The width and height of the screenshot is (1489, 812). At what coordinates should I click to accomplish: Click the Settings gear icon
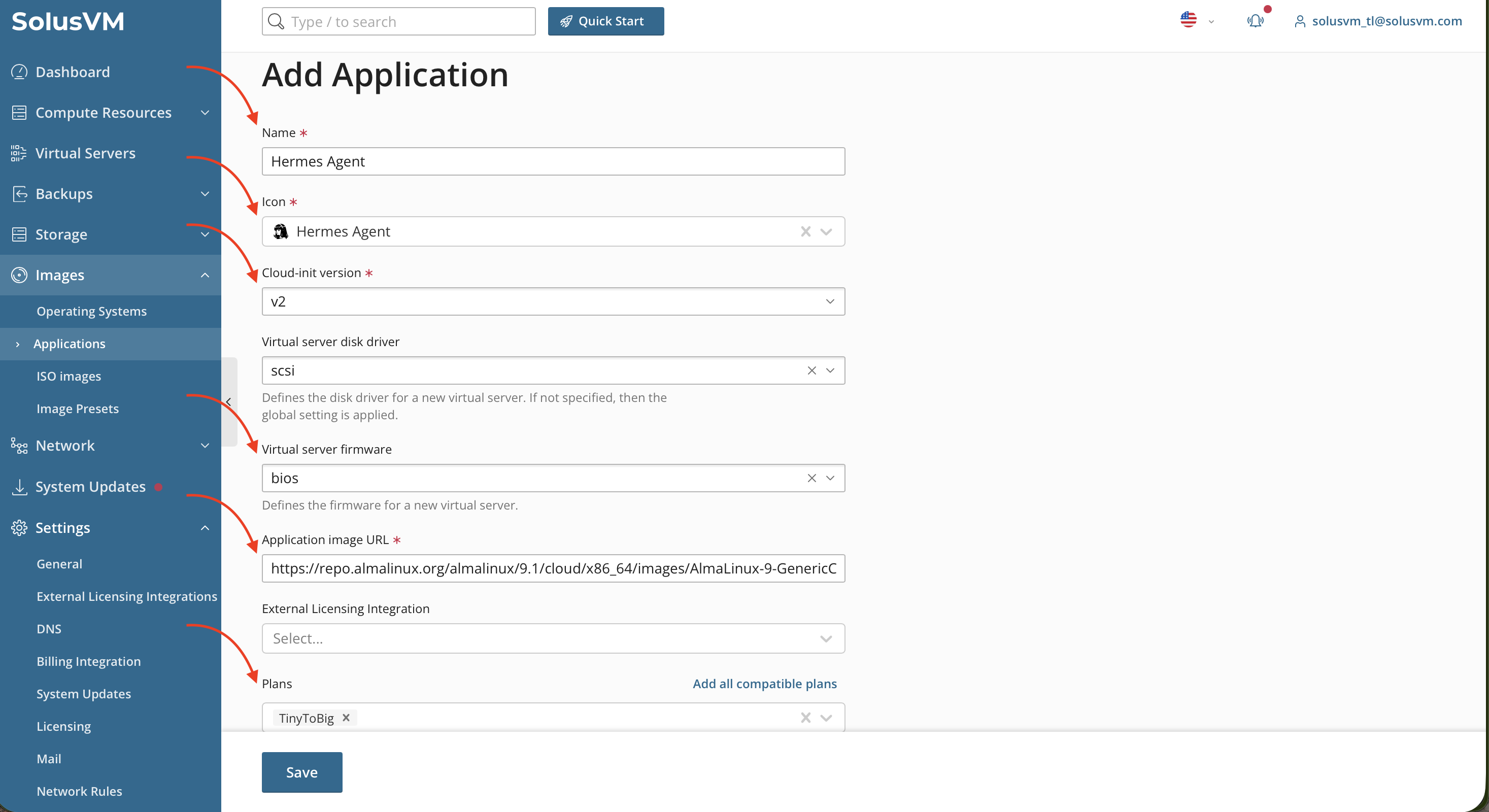(19, 528)
